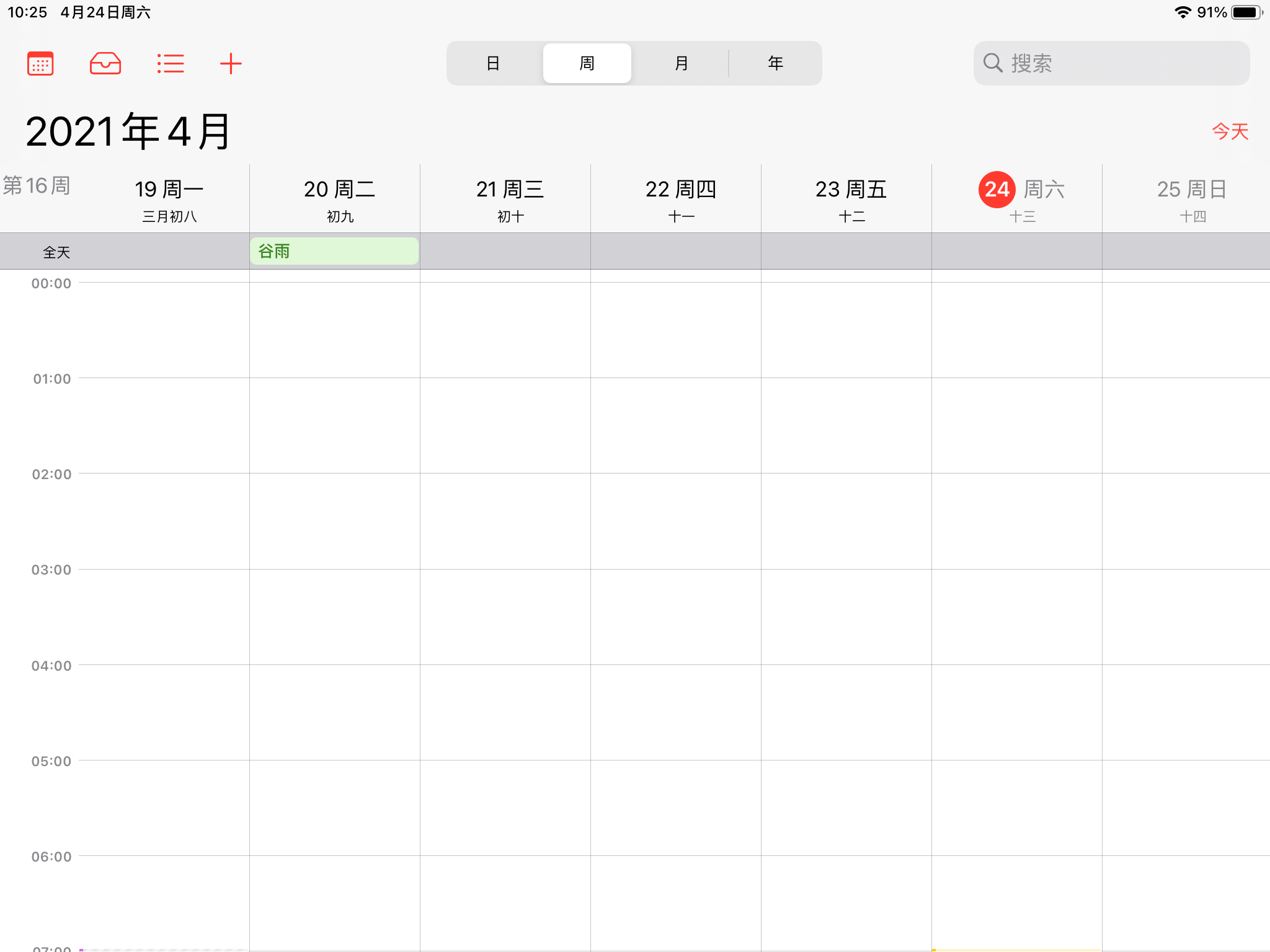Viewport: 1270px width, 952px height.
Task: Tap the battery indicator in status bar
Action: pos(1246,12)
